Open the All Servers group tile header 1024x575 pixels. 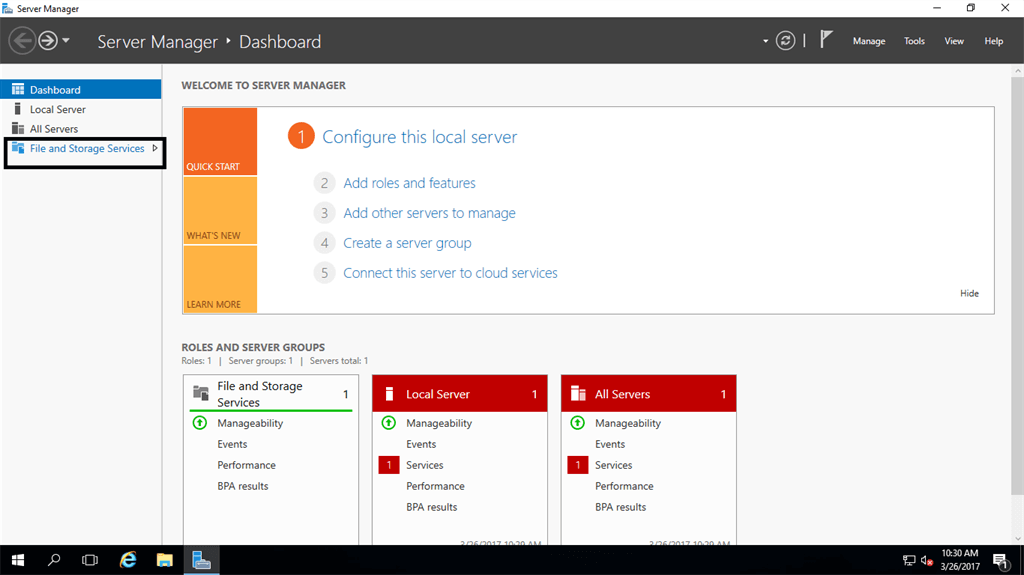tap(648, 394)
